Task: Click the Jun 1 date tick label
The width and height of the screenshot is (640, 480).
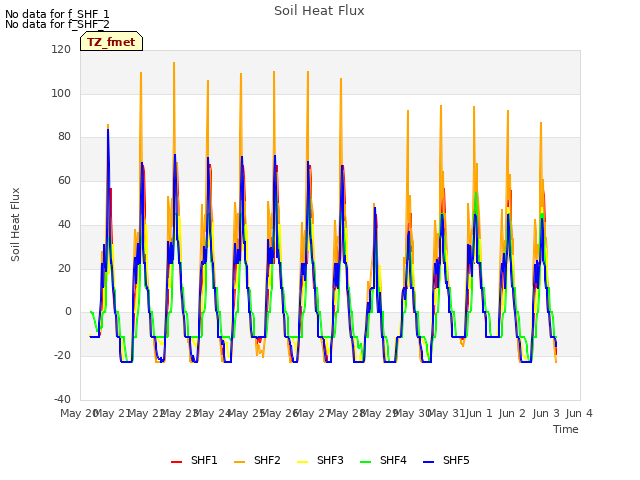Action: [479, 413]
